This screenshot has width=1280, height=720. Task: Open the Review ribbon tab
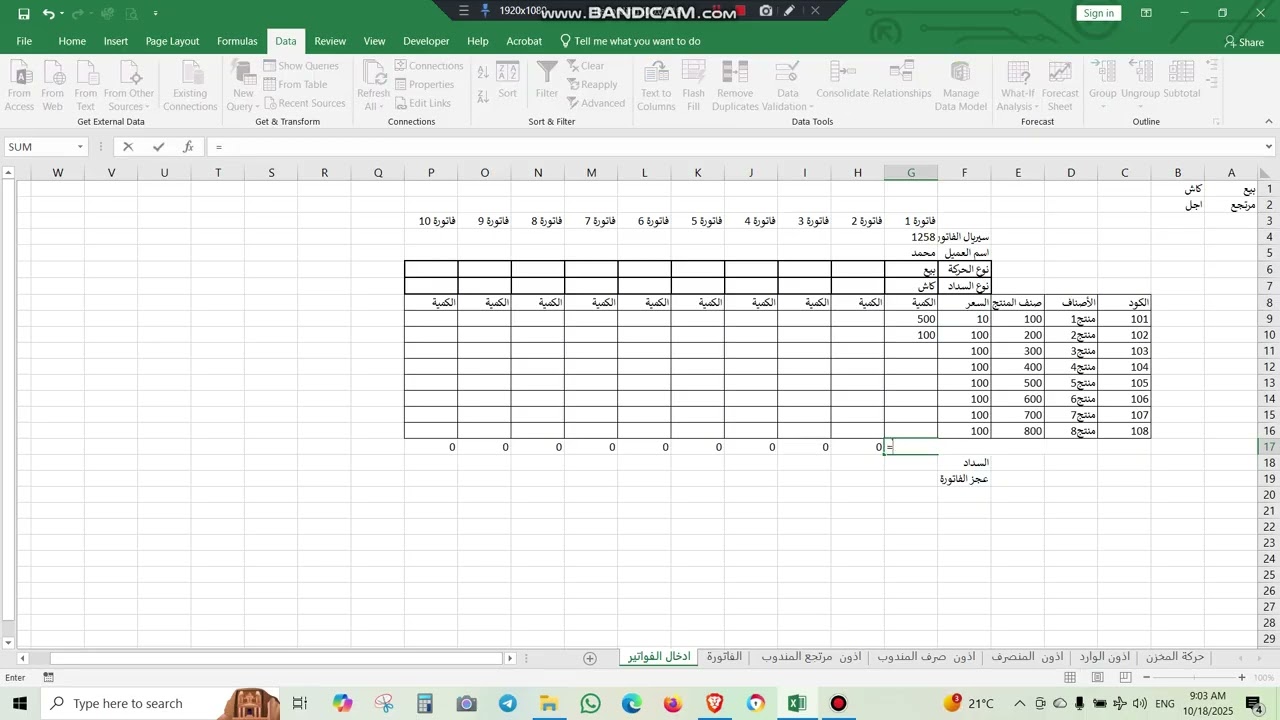(330, 41)
